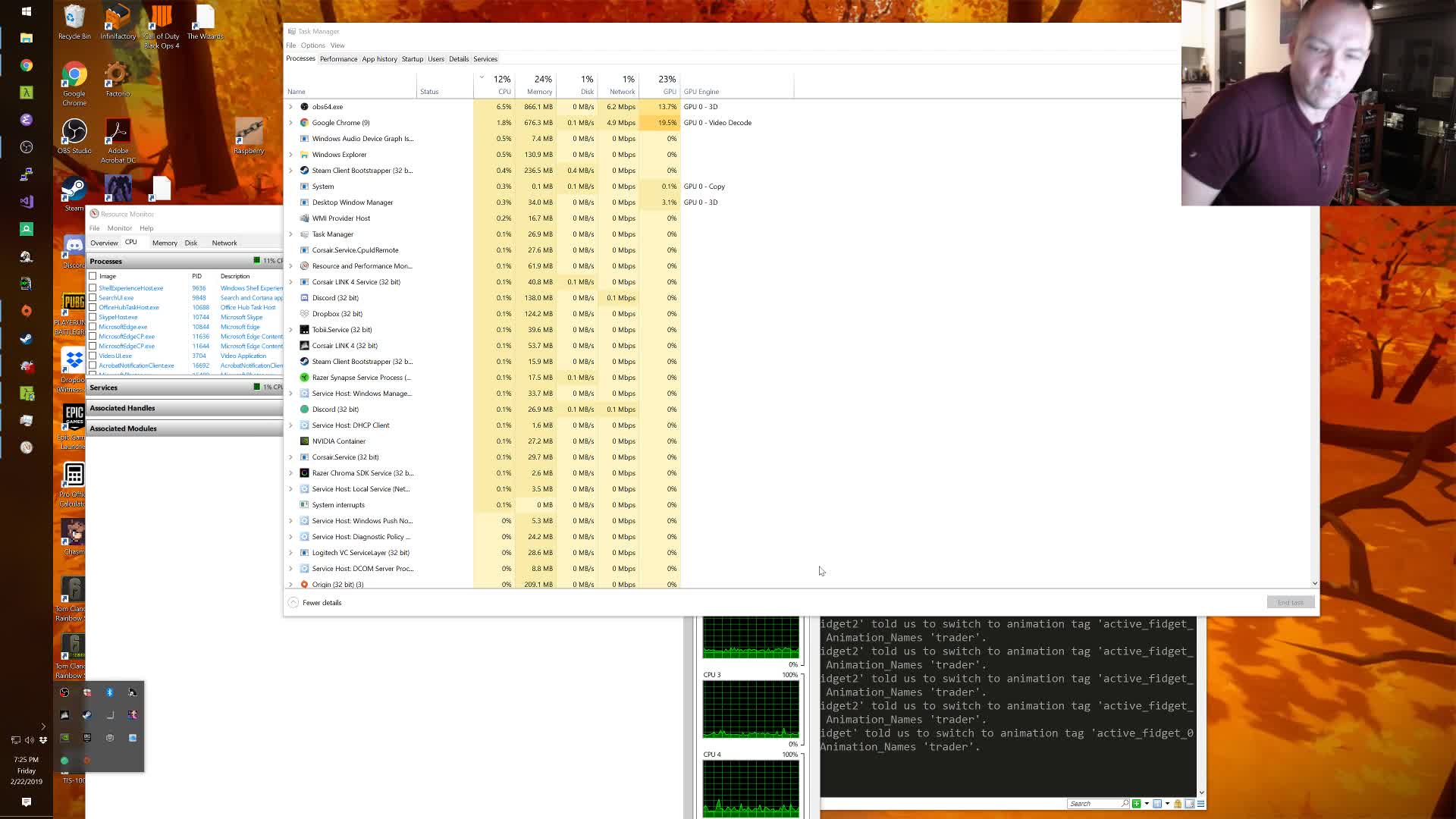Image resolution: width=1456 pixels, height=819 pixels.
Task: Open File Explorer from the taskbar
Action: 27,38
